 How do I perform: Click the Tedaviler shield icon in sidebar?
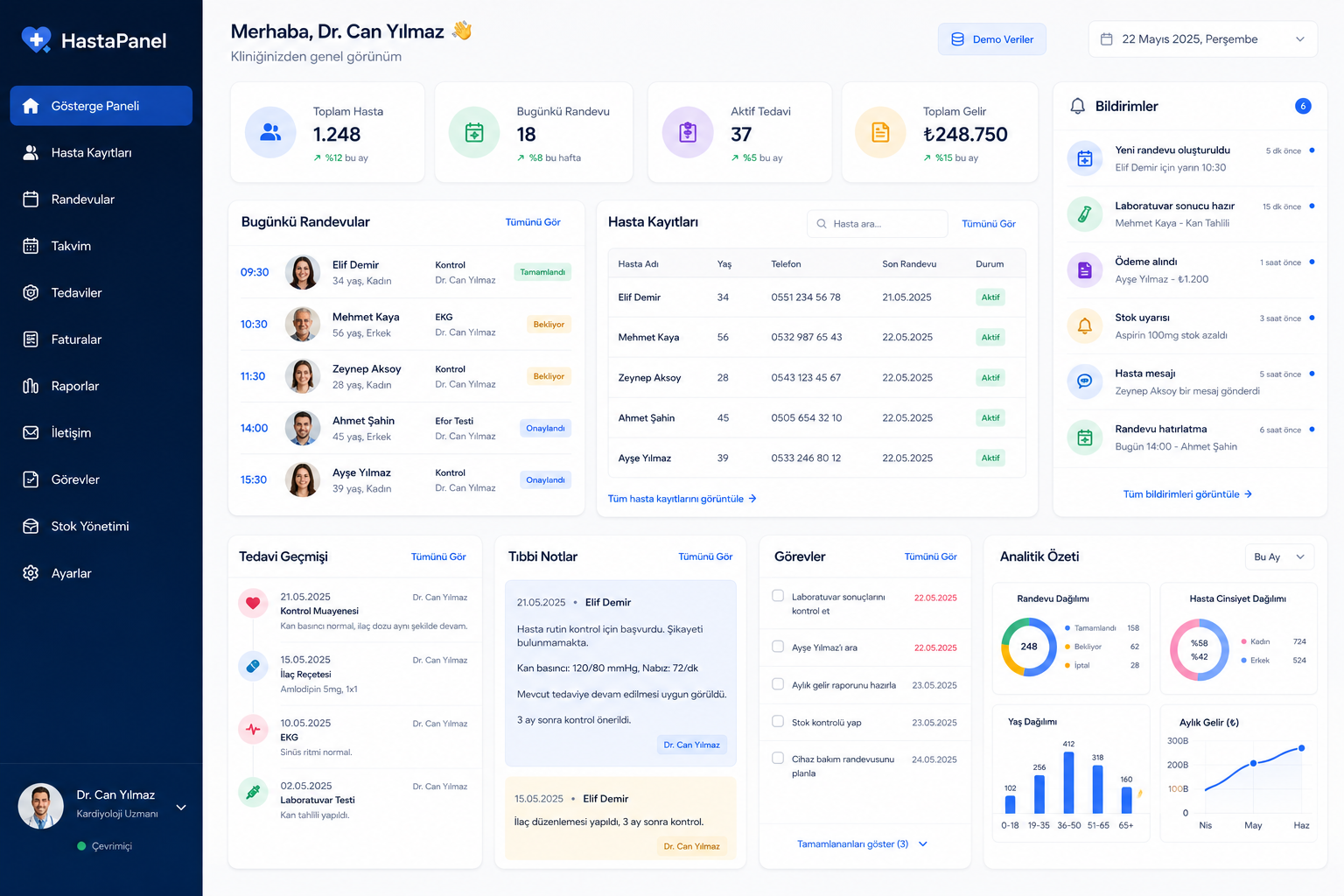point(31,292)
